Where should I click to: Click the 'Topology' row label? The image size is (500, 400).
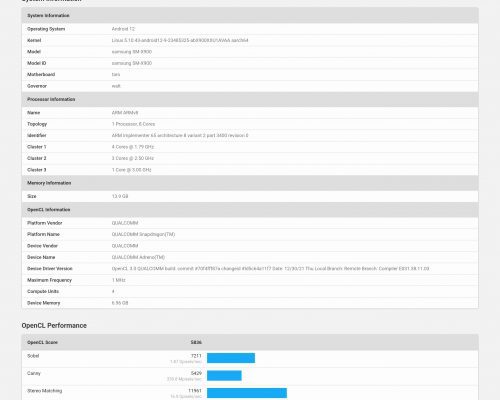(37, 124)
